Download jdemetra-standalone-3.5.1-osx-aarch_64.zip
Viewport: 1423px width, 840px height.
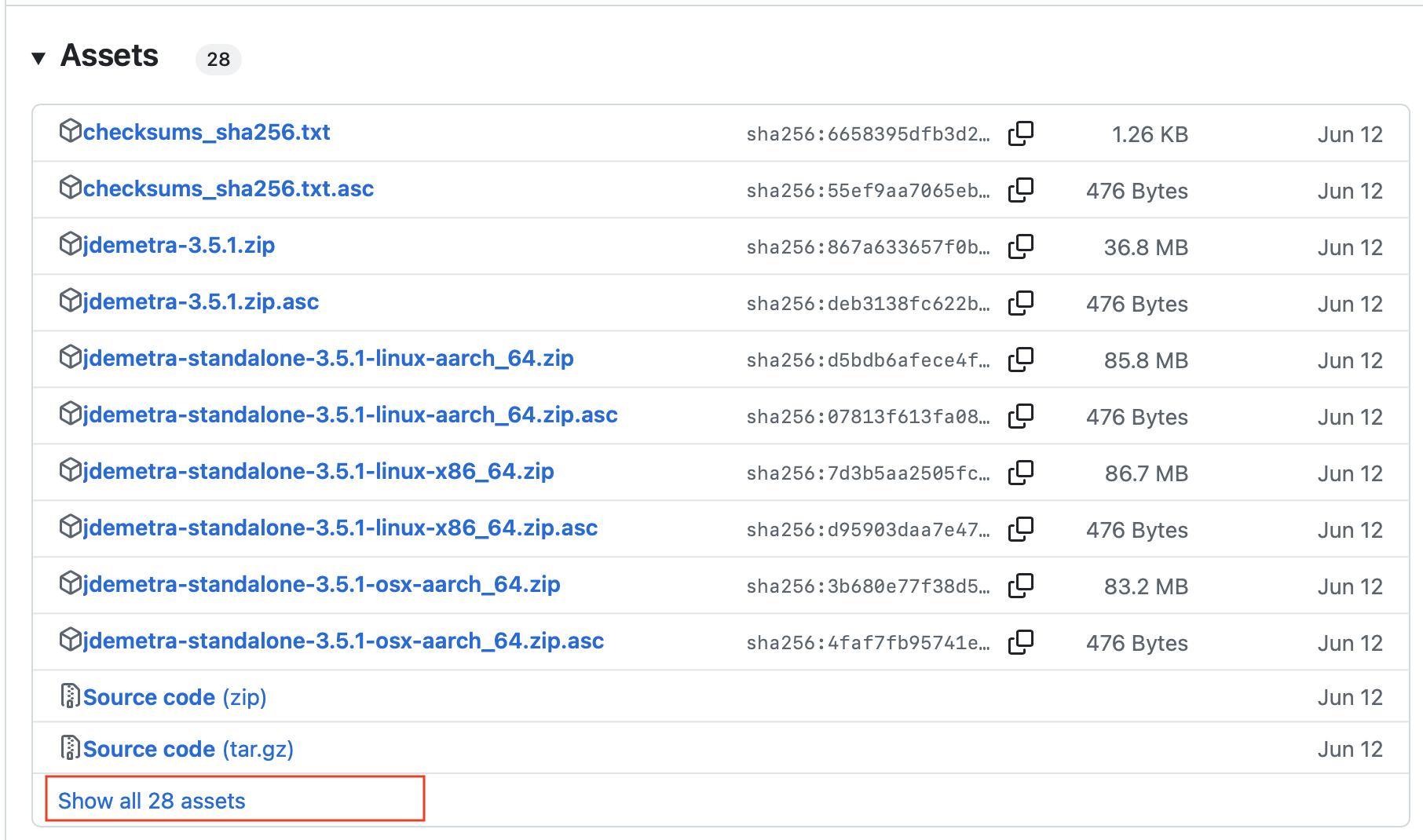[x=321, y=585]
